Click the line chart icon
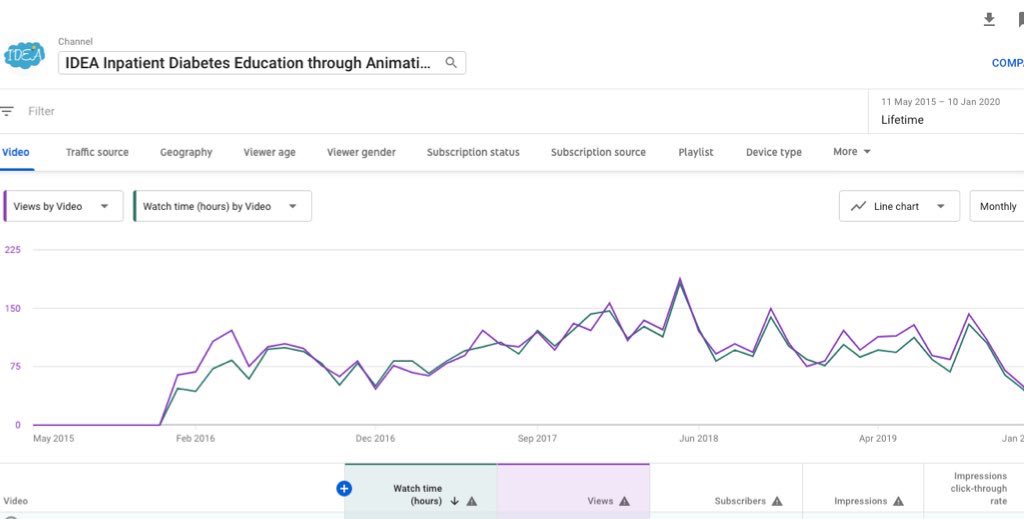The image size is (1024, 519). pos(858,206)
